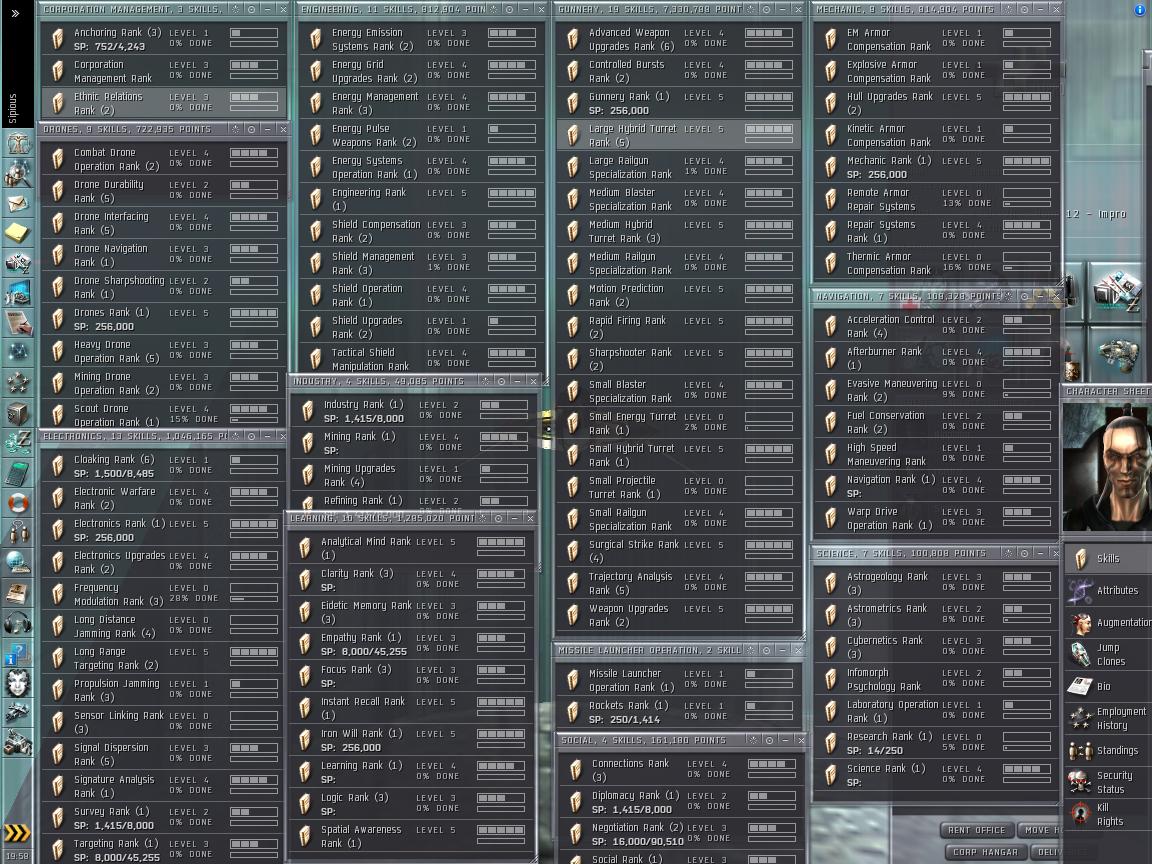1152x864 pixels.
Task: Open the mail envelope sidebar icon
Action: 18,204
